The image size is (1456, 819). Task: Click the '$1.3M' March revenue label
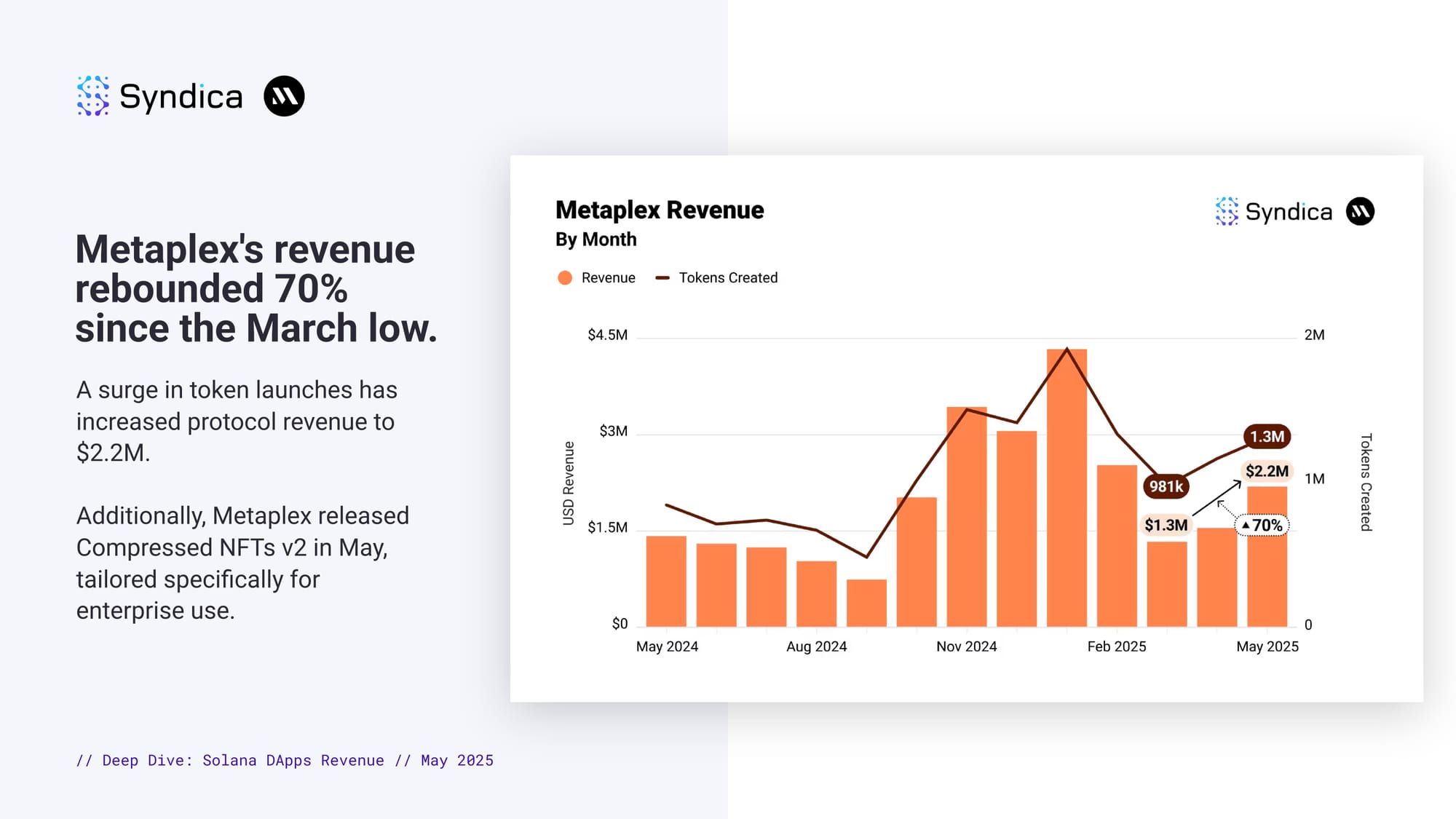[1166, 526]
